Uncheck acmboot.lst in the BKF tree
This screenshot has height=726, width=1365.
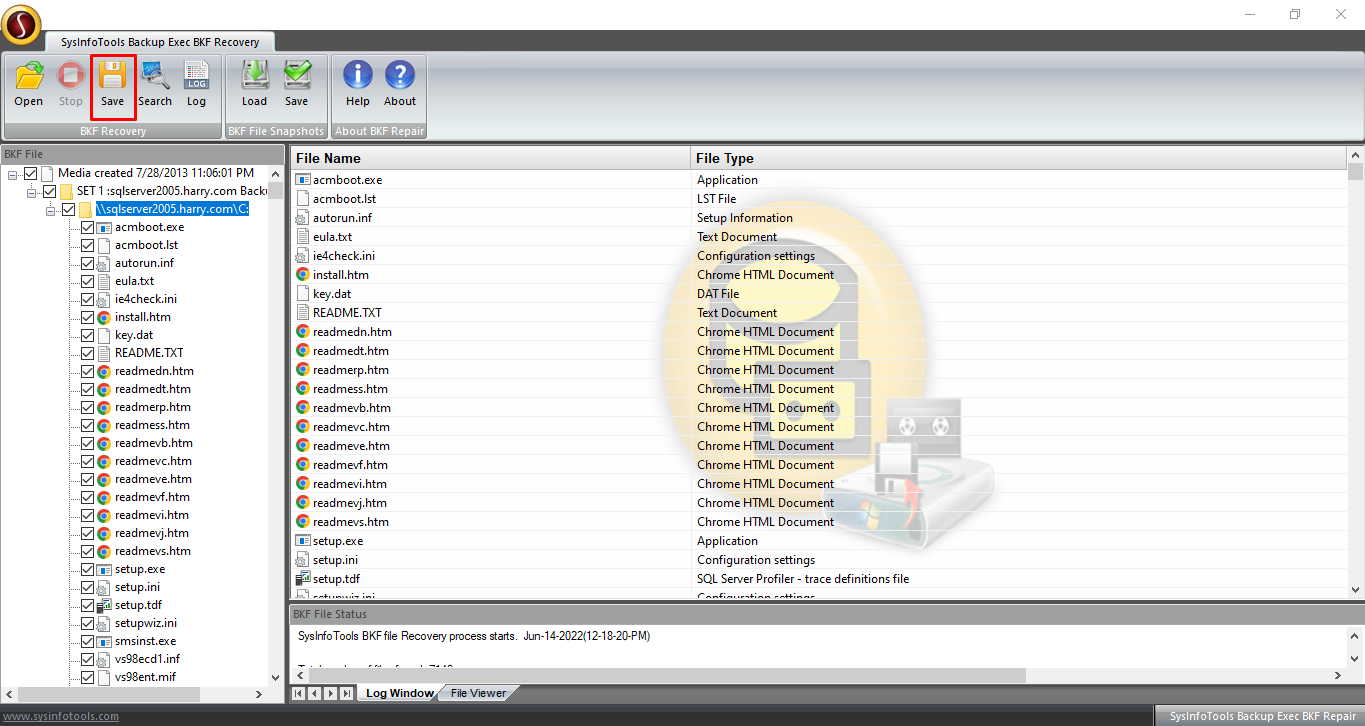[87, 245]
